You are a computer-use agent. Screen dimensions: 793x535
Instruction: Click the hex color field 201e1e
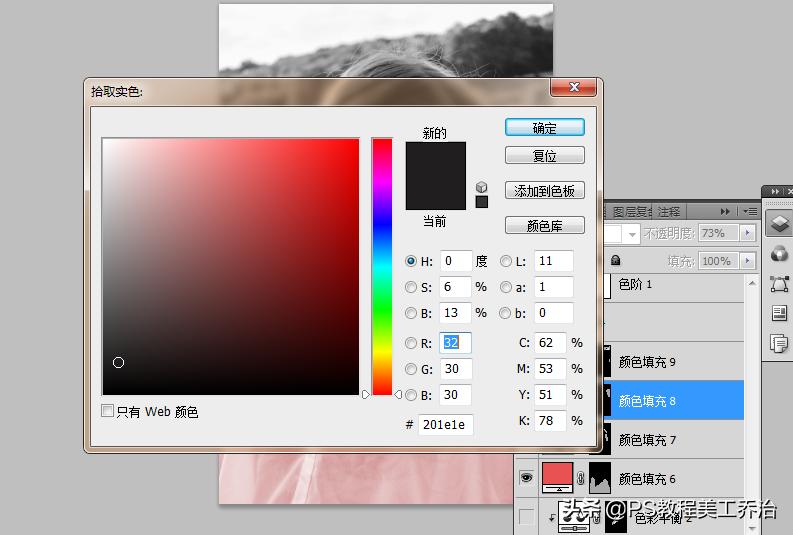[x=446, y=425]
